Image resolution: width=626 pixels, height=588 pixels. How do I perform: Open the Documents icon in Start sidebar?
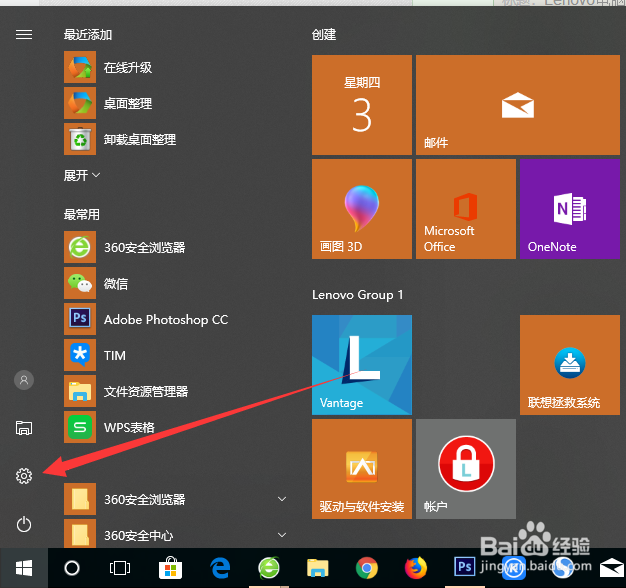24,428
